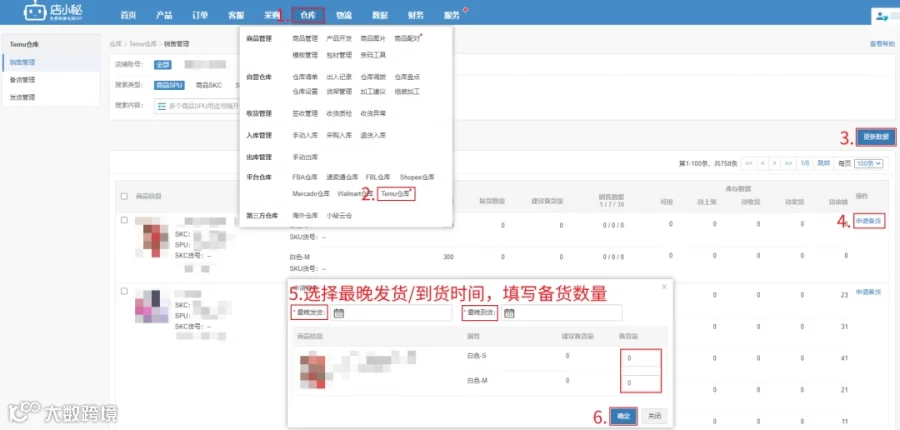Open calendar icon for 最晚到货 date
Viewport: 900px width, 430px height.
click(509, 313)
